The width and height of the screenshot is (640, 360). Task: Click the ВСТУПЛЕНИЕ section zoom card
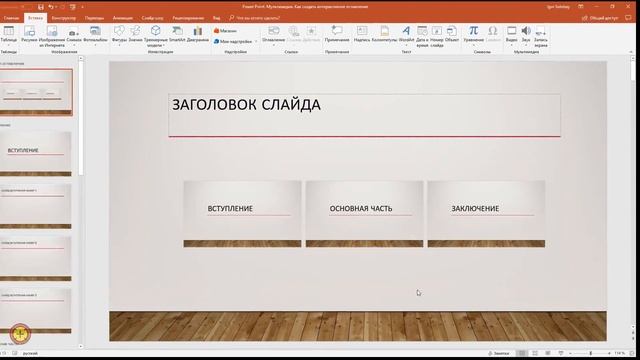pyautogui.click(x=242, y=214)
